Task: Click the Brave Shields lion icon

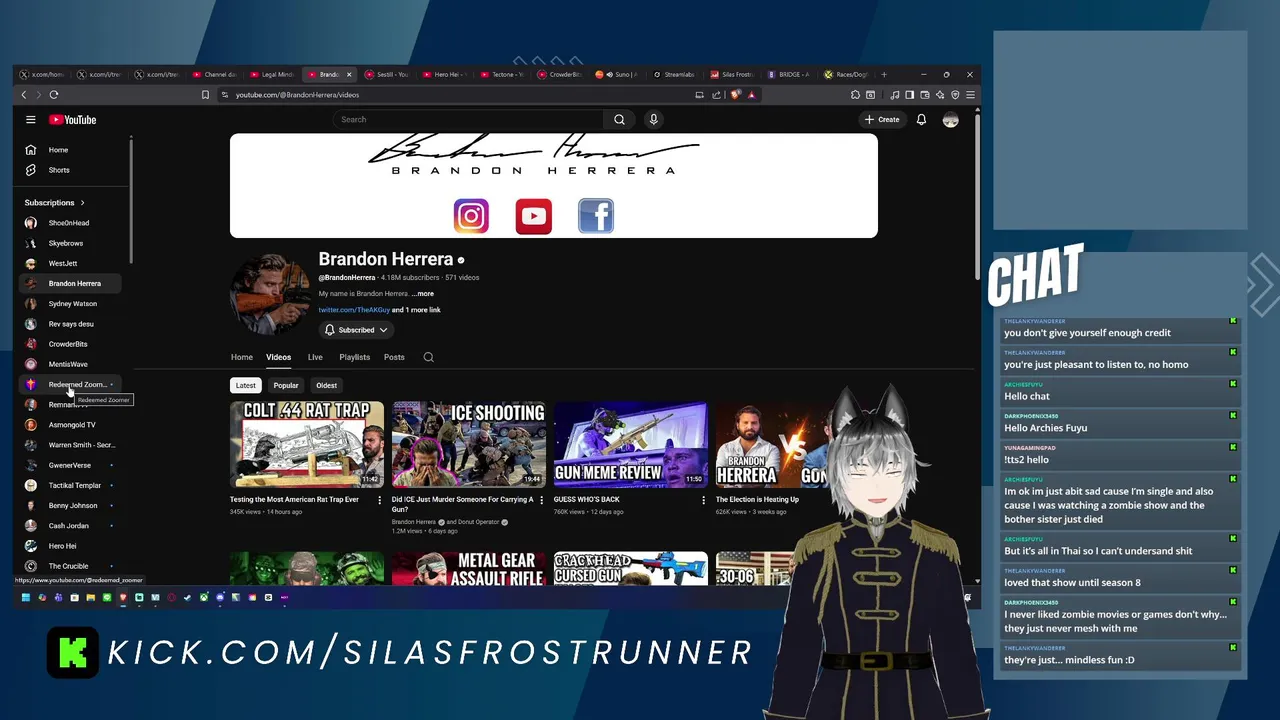Action: click(x=735, y=95)
